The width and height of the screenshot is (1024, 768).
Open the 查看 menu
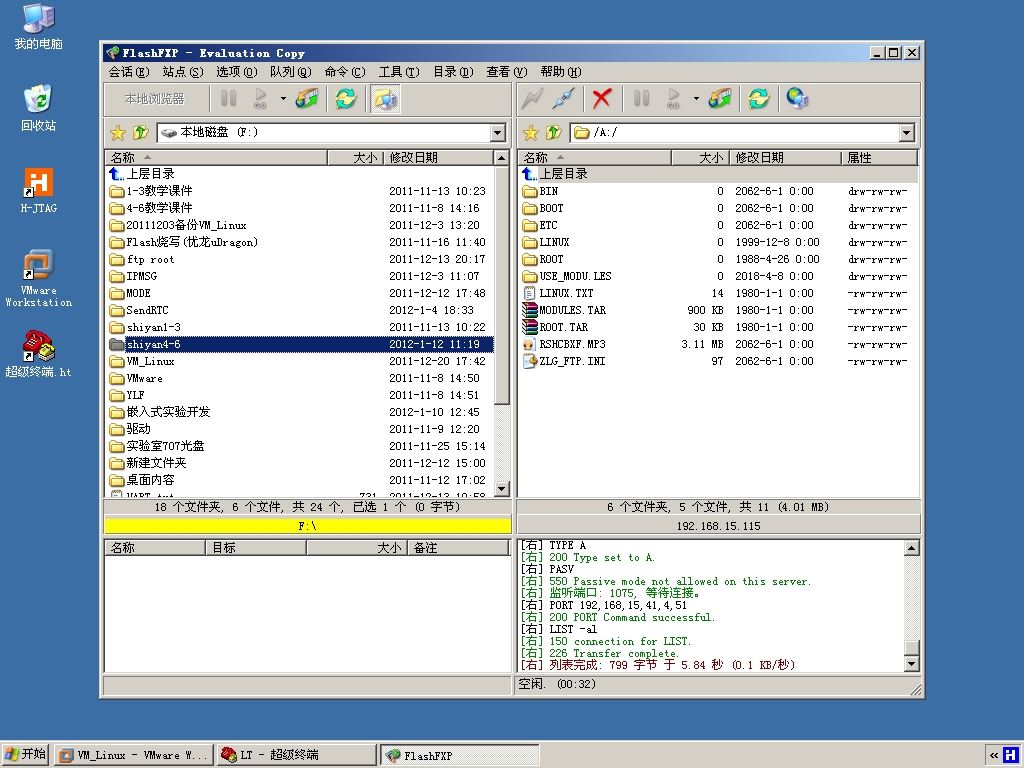click(x=507, y=72)
